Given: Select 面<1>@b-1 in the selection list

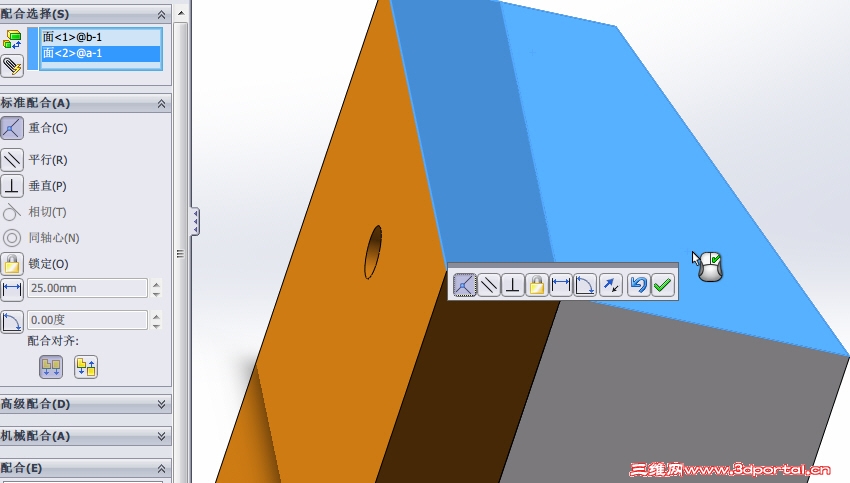Looking at the screenshot, I should click(x=101, y=37).
